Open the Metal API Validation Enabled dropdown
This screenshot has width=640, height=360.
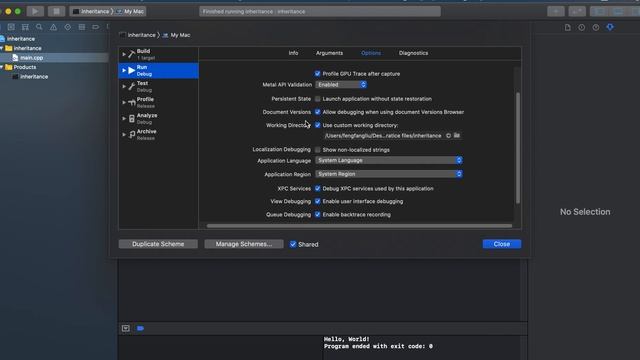point(341,84)
